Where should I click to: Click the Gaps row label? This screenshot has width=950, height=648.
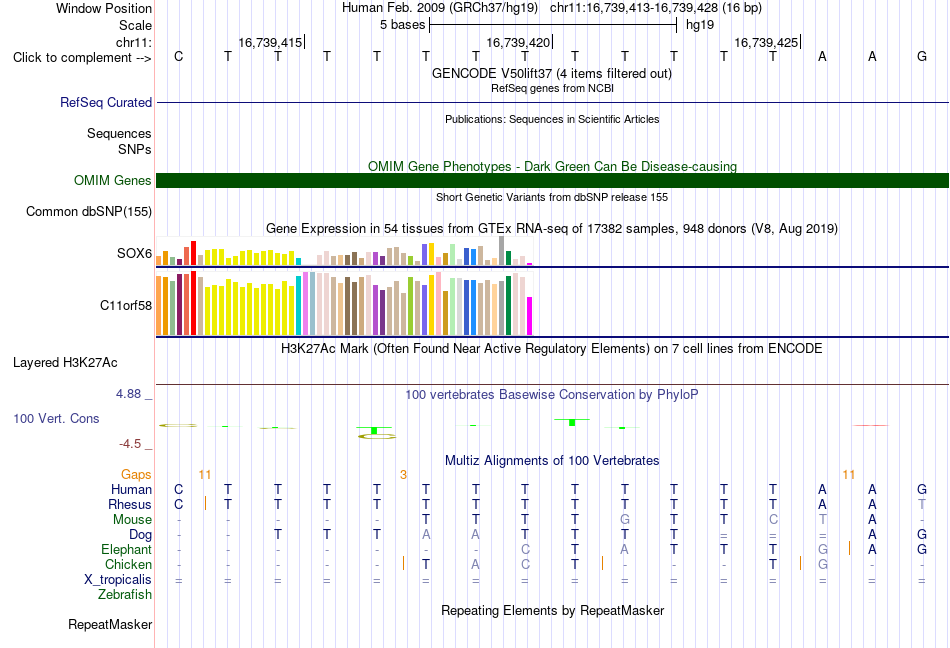pos(136,474)
